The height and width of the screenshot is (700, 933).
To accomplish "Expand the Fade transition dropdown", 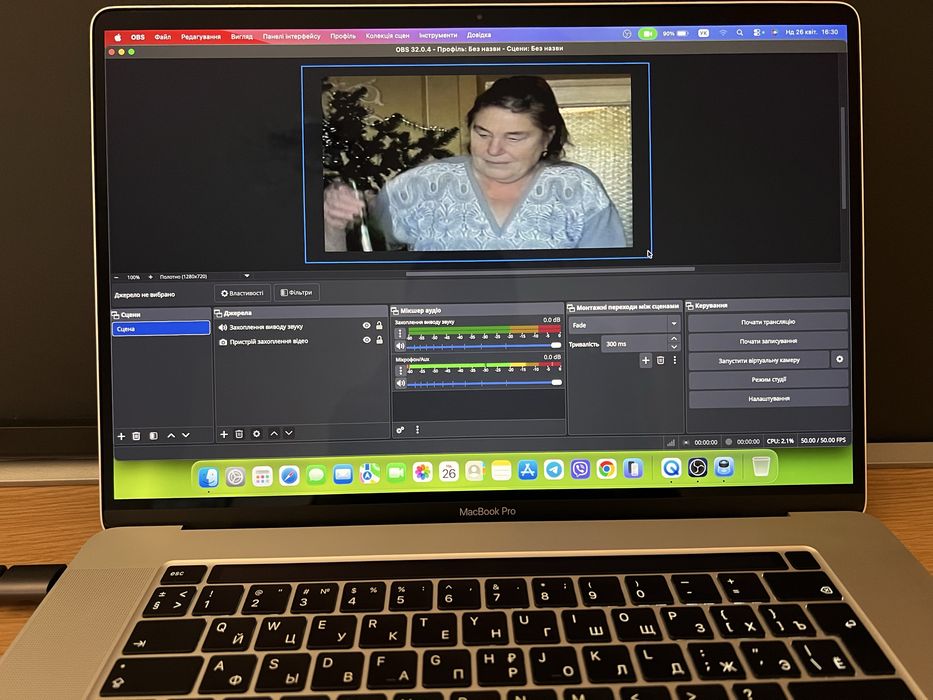I will pyautogui.click(x=625, y=324).
